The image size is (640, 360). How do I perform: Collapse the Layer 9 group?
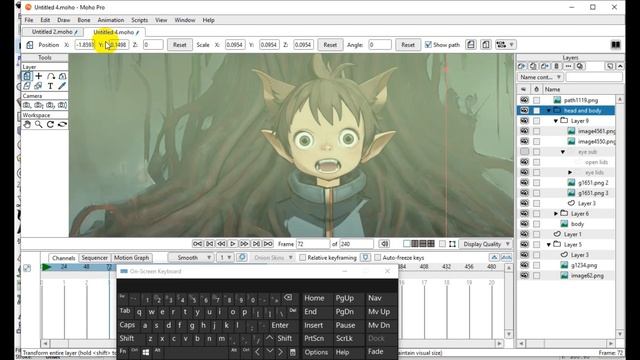556,121
